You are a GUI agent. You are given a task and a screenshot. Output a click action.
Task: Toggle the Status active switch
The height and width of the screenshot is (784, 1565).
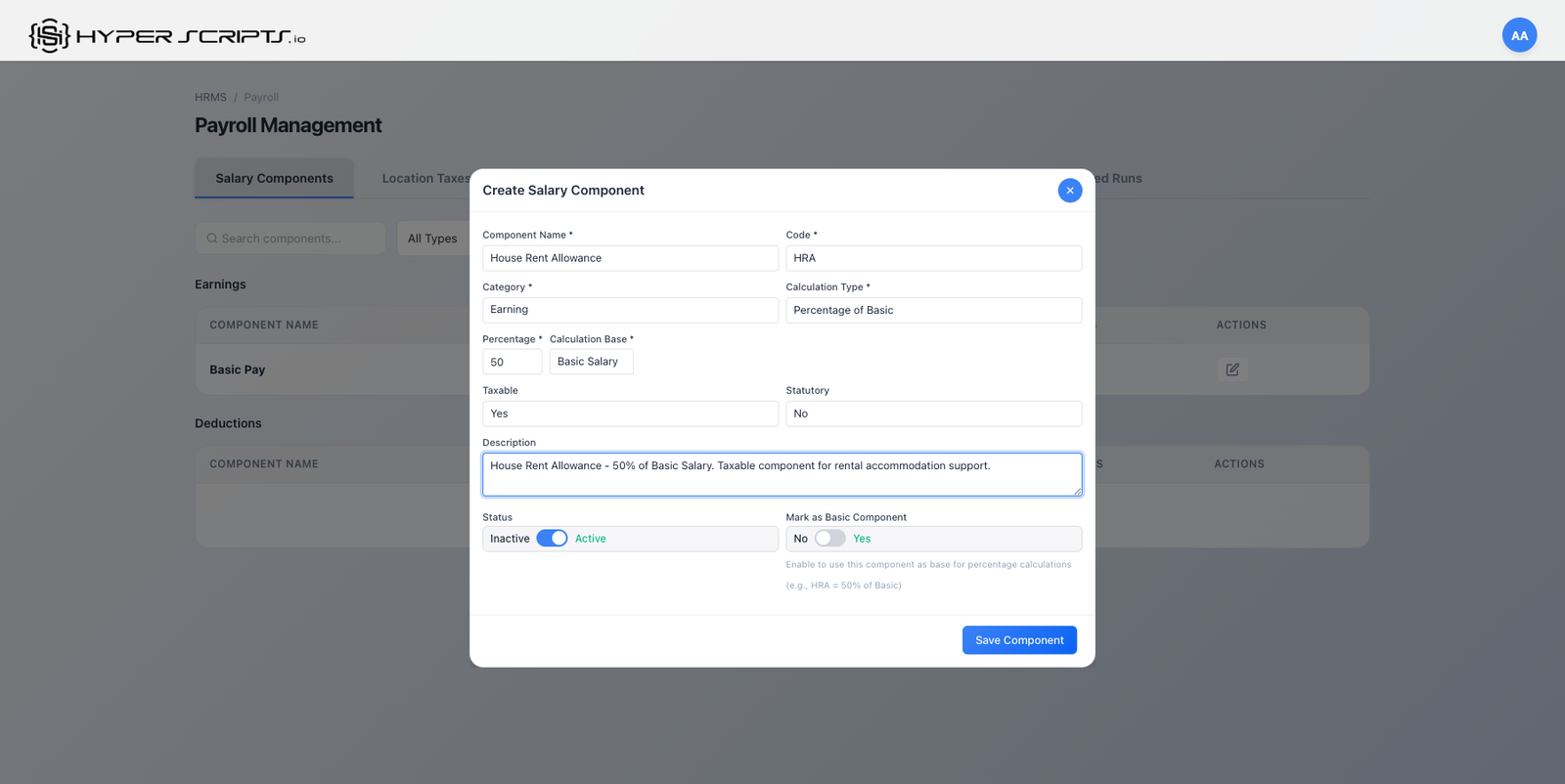pyautogui.click(x=552, y=539)
